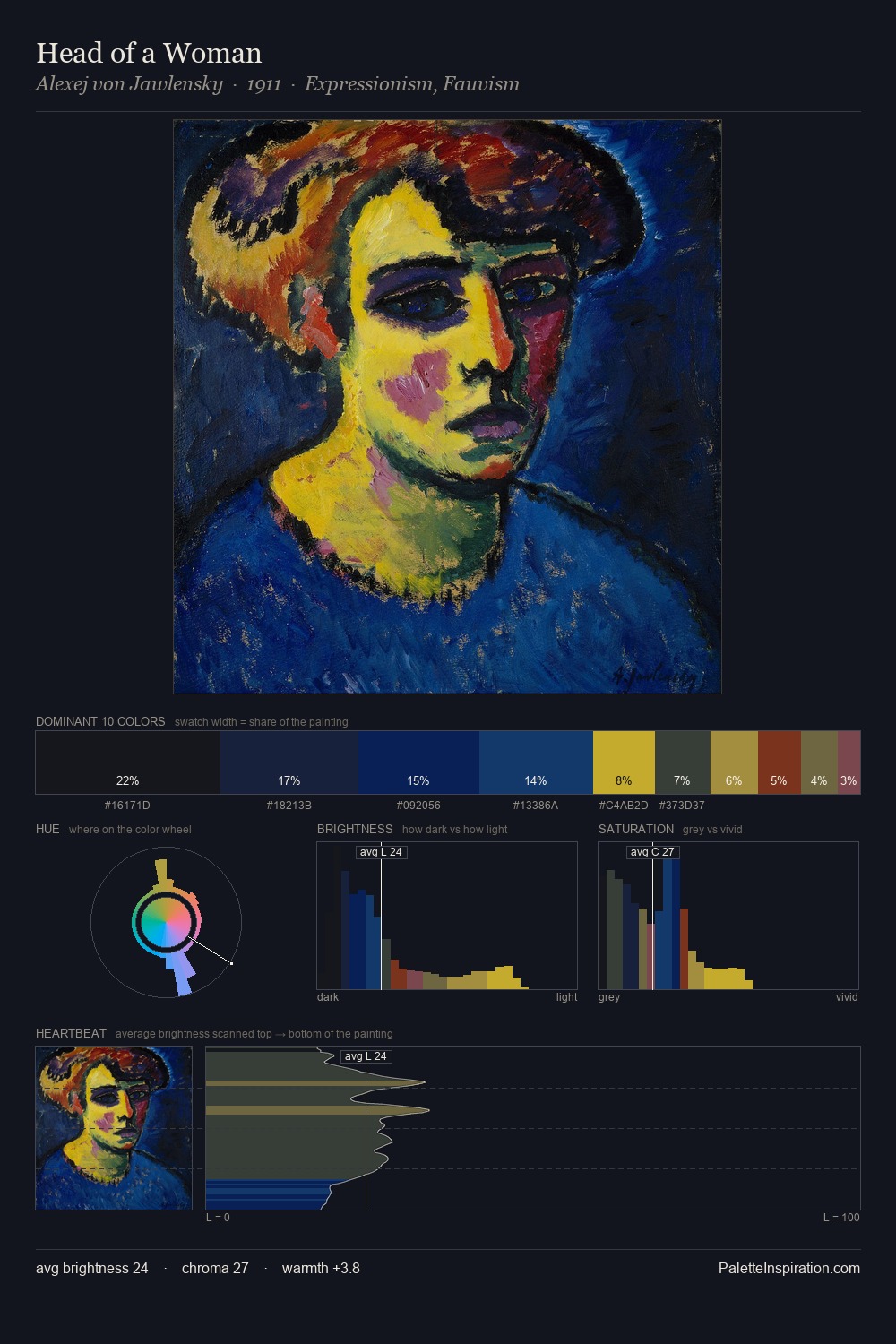
Task: Select the 8% yellow swatch
Action: (624, 762)
